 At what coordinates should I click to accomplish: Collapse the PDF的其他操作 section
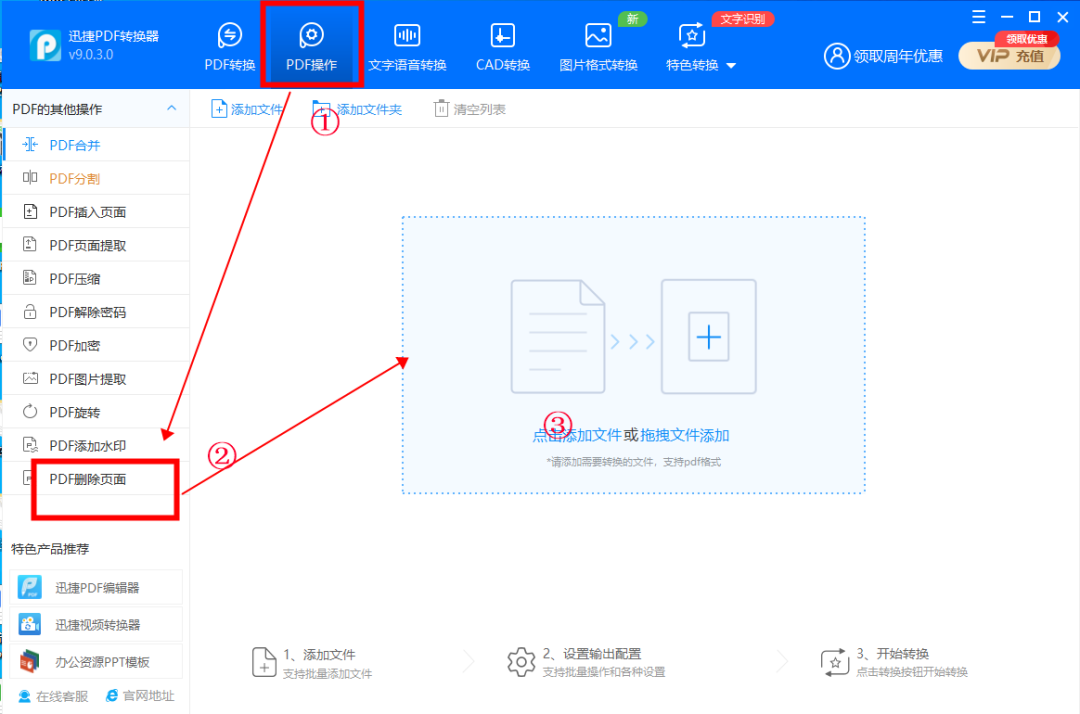(172, 108)
